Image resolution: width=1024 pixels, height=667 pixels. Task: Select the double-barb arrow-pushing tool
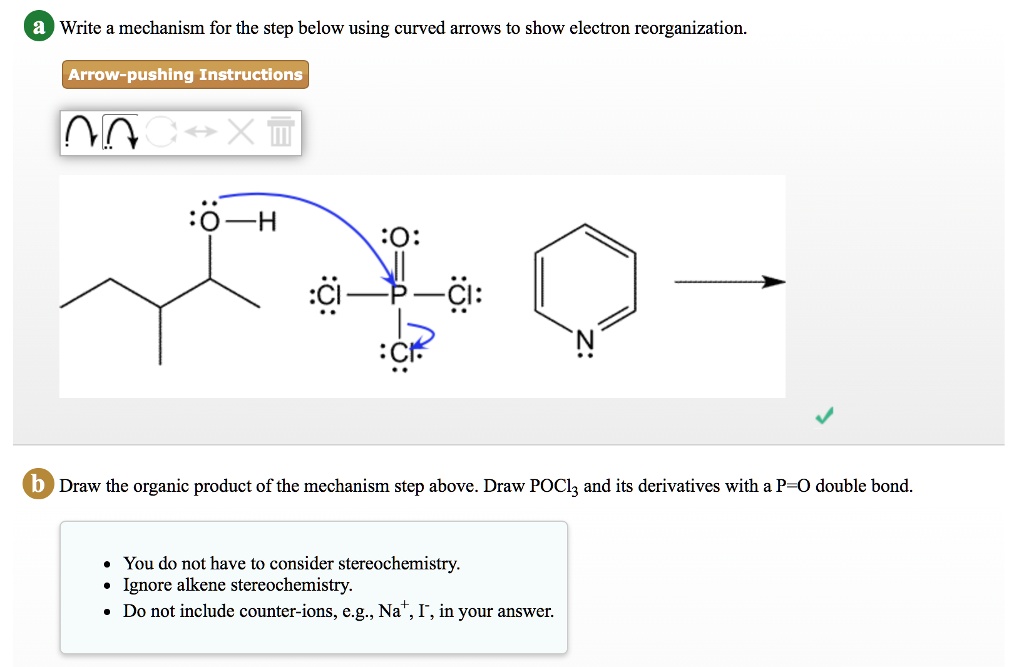pyautogui.click(x=120, y=131)
